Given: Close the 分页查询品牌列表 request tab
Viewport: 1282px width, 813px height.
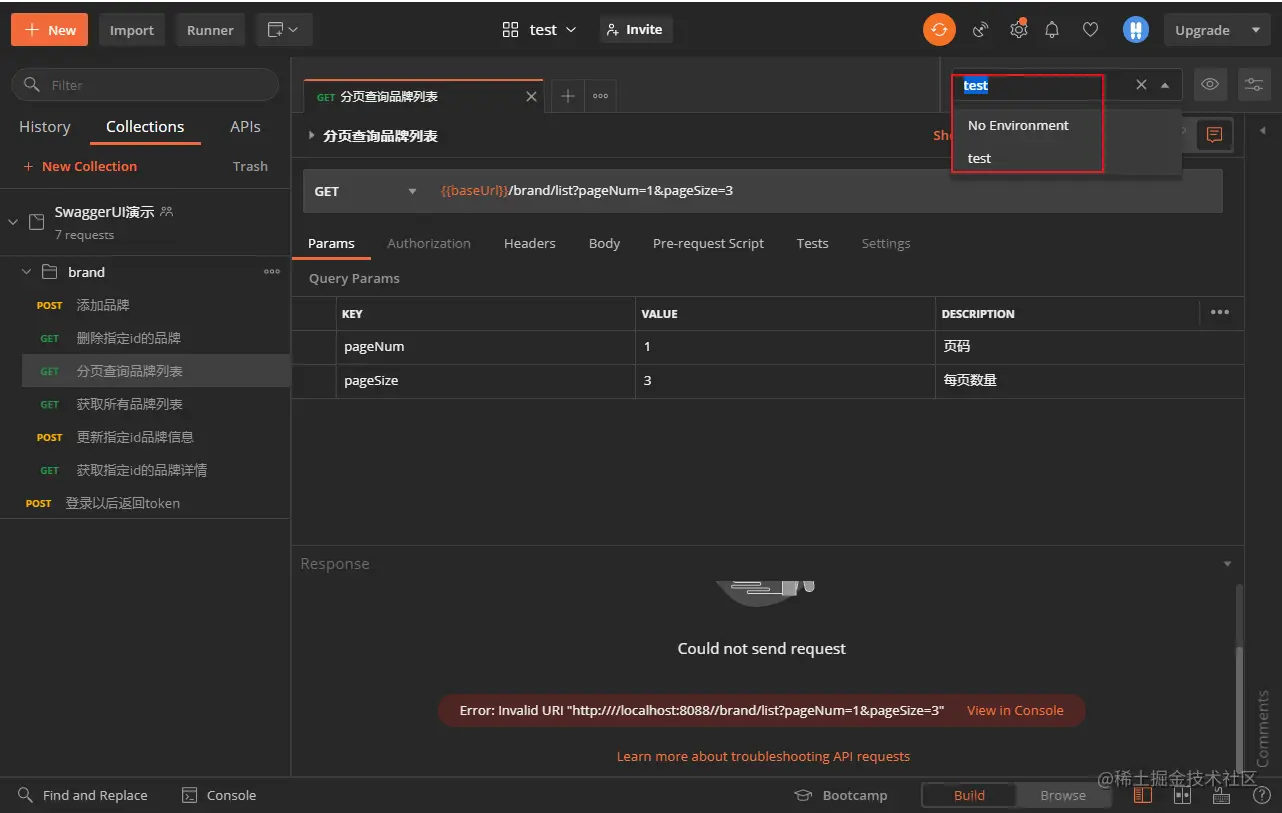Looking at the screenshot, I should [x=531, y=97].
